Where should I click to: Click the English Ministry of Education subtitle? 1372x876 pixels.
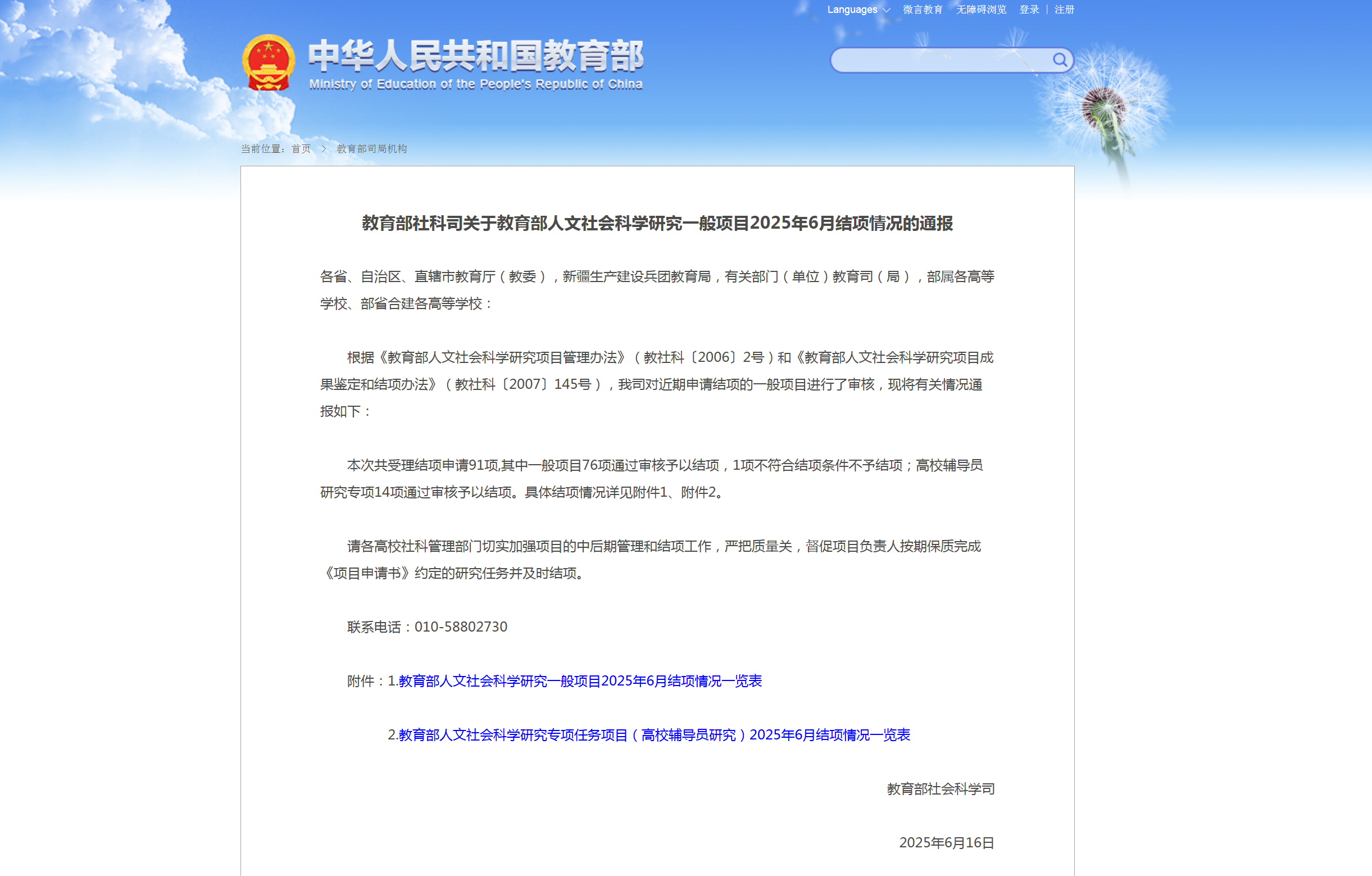476,84
